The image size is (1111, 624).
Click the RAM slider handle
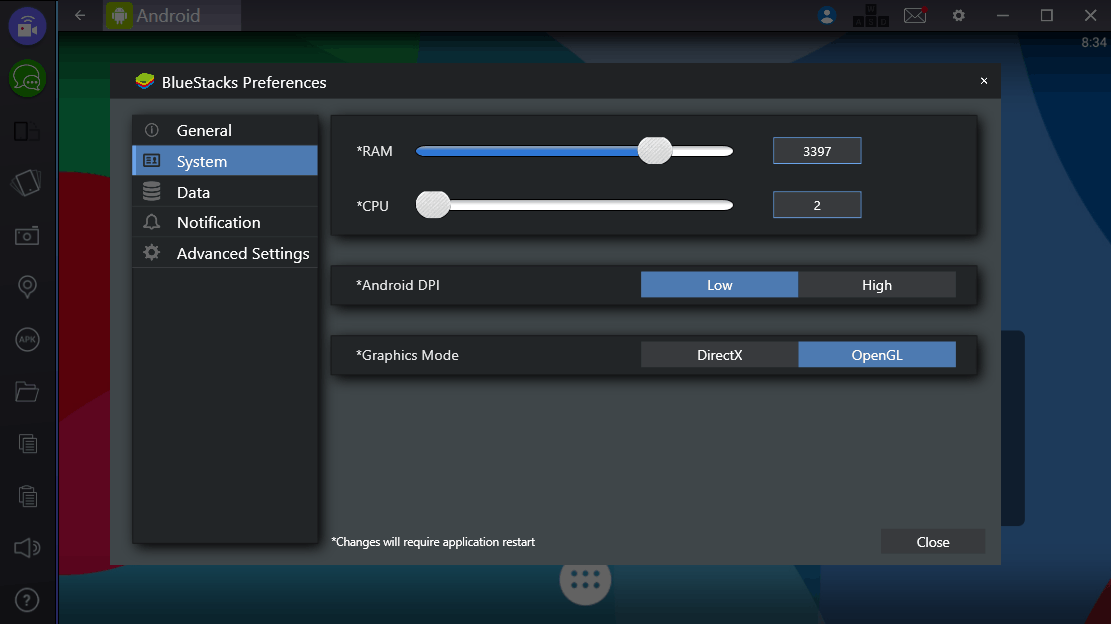coord(655,150)
